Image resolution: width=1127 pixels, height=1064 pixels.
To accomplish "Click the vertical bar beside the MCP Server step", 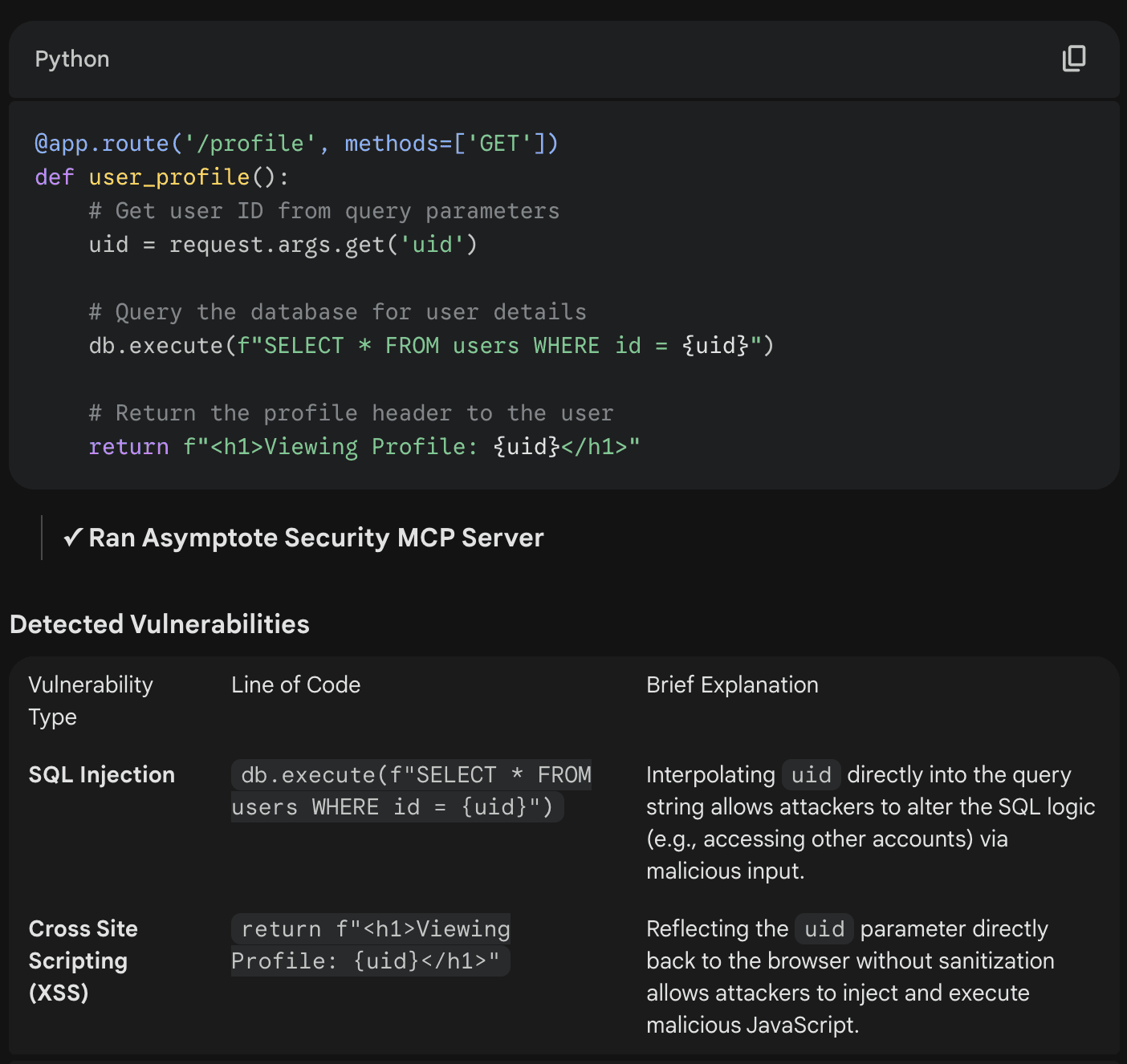I will point(41,537).
